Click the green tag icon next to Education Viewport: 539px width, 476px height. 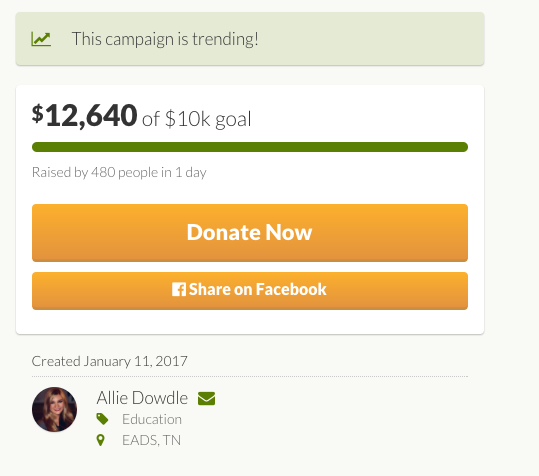[x=102, y=419]
